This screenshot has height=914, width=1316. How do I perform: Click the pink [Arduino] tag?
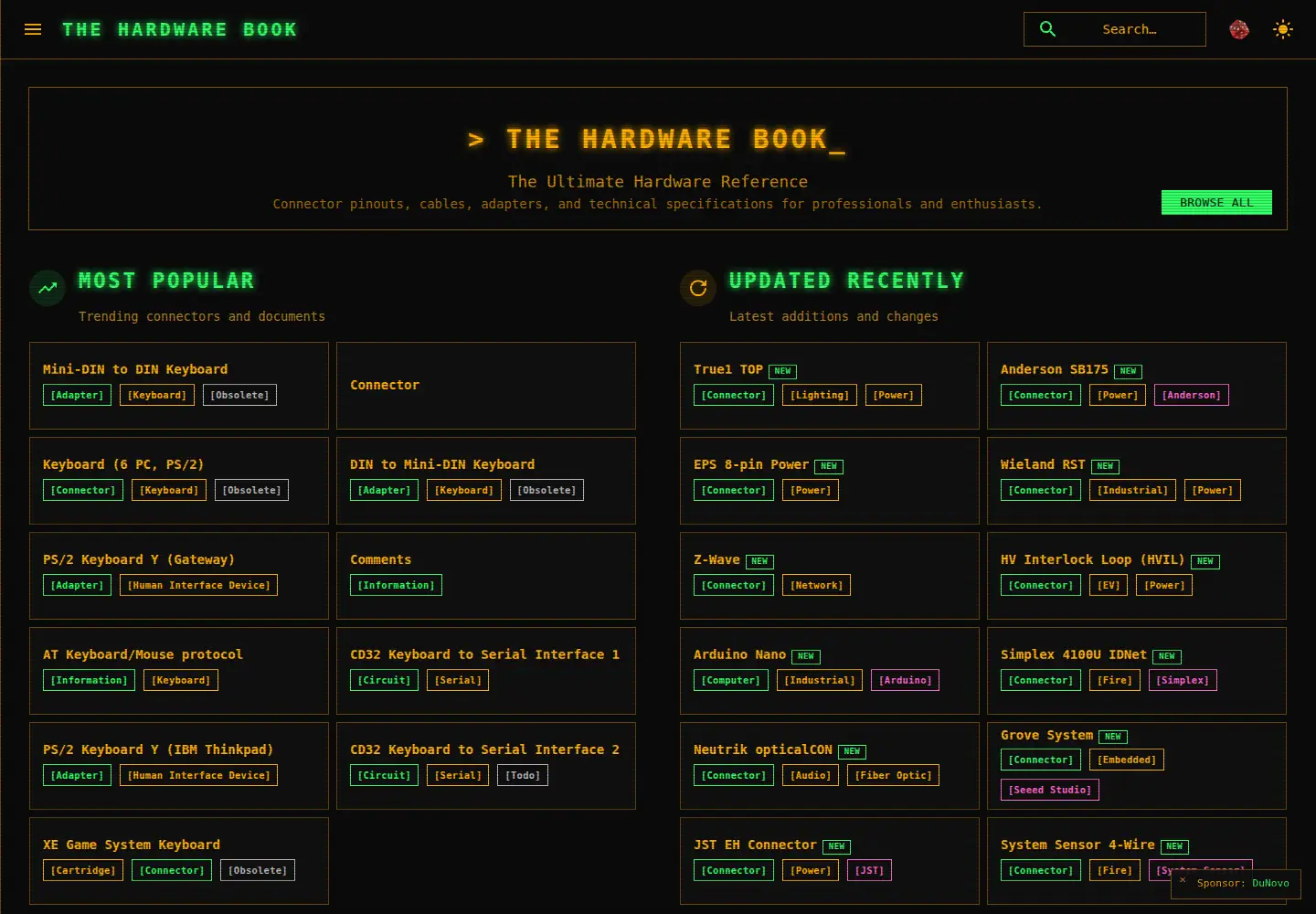905,680
